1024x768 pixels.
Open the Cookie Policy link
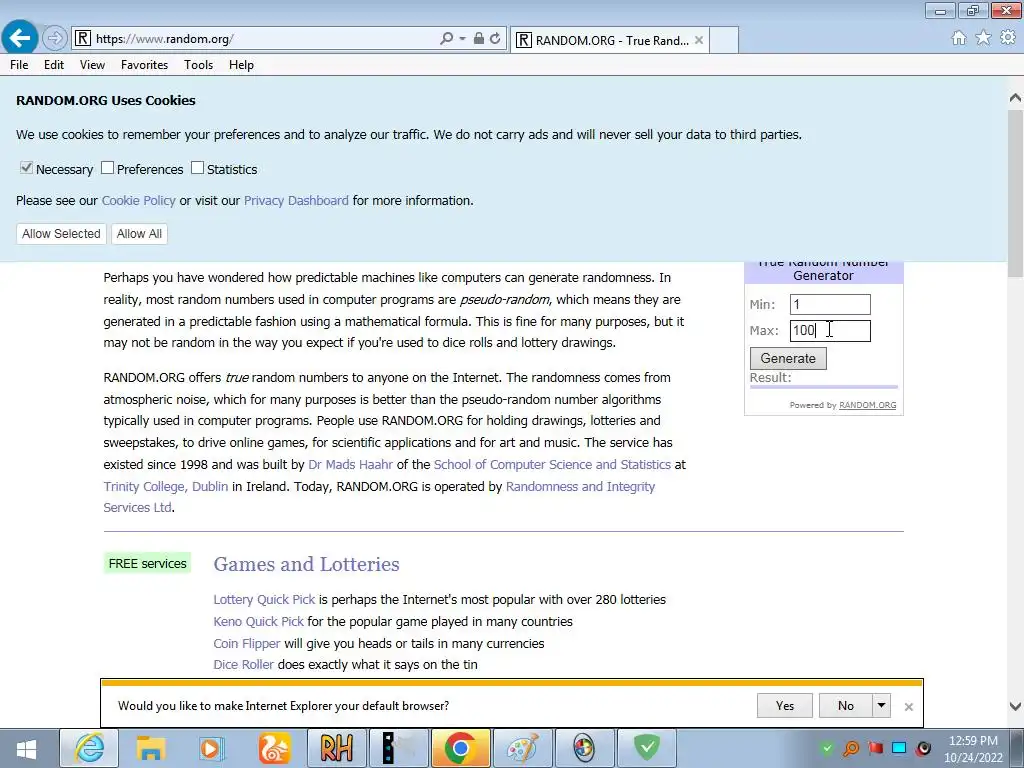point(138,200)
